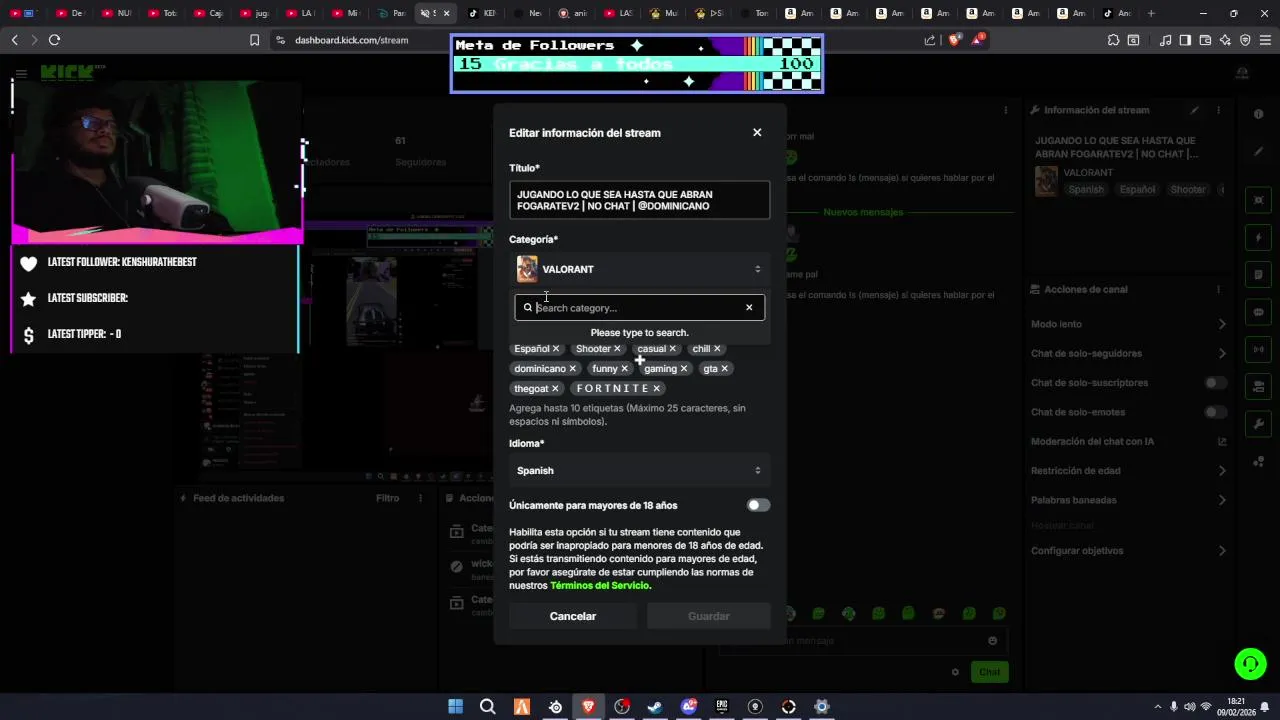Open the VALORANT category dropdown
Viewport: 1280px width, 720px height.
coord(639,269)
